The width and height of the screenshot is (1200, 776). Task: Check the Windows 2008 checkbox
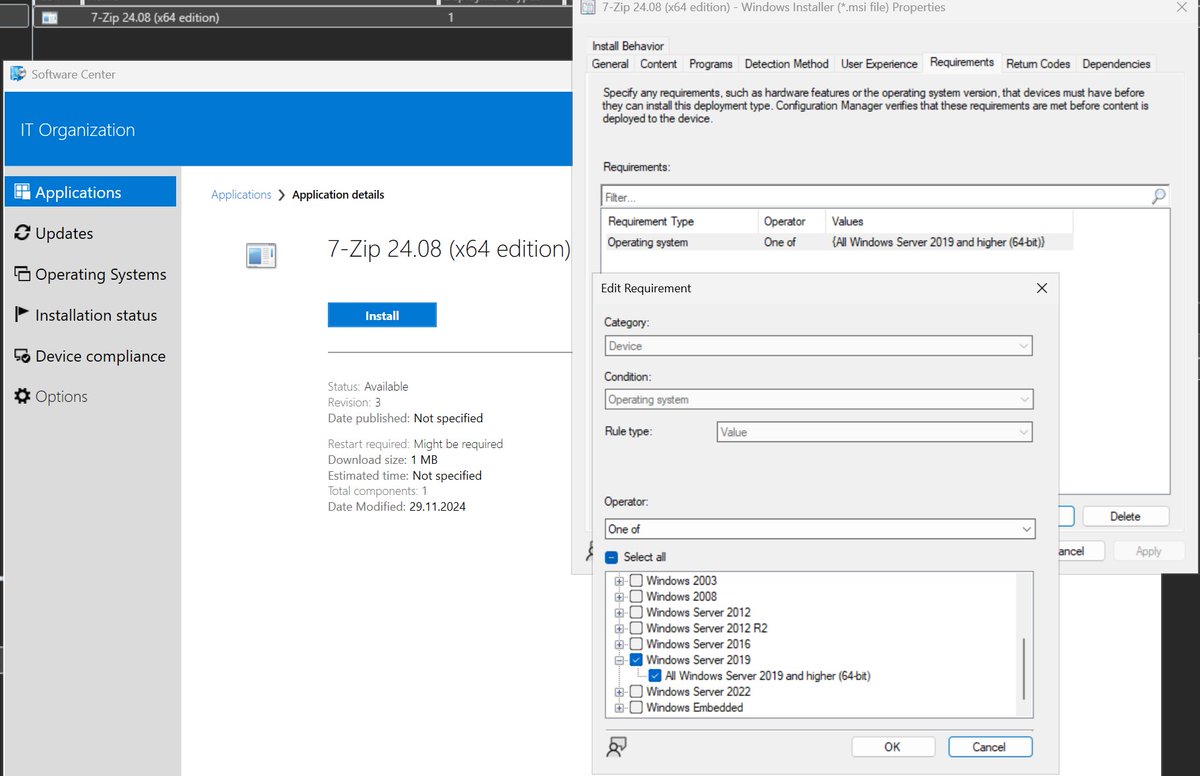636,596
